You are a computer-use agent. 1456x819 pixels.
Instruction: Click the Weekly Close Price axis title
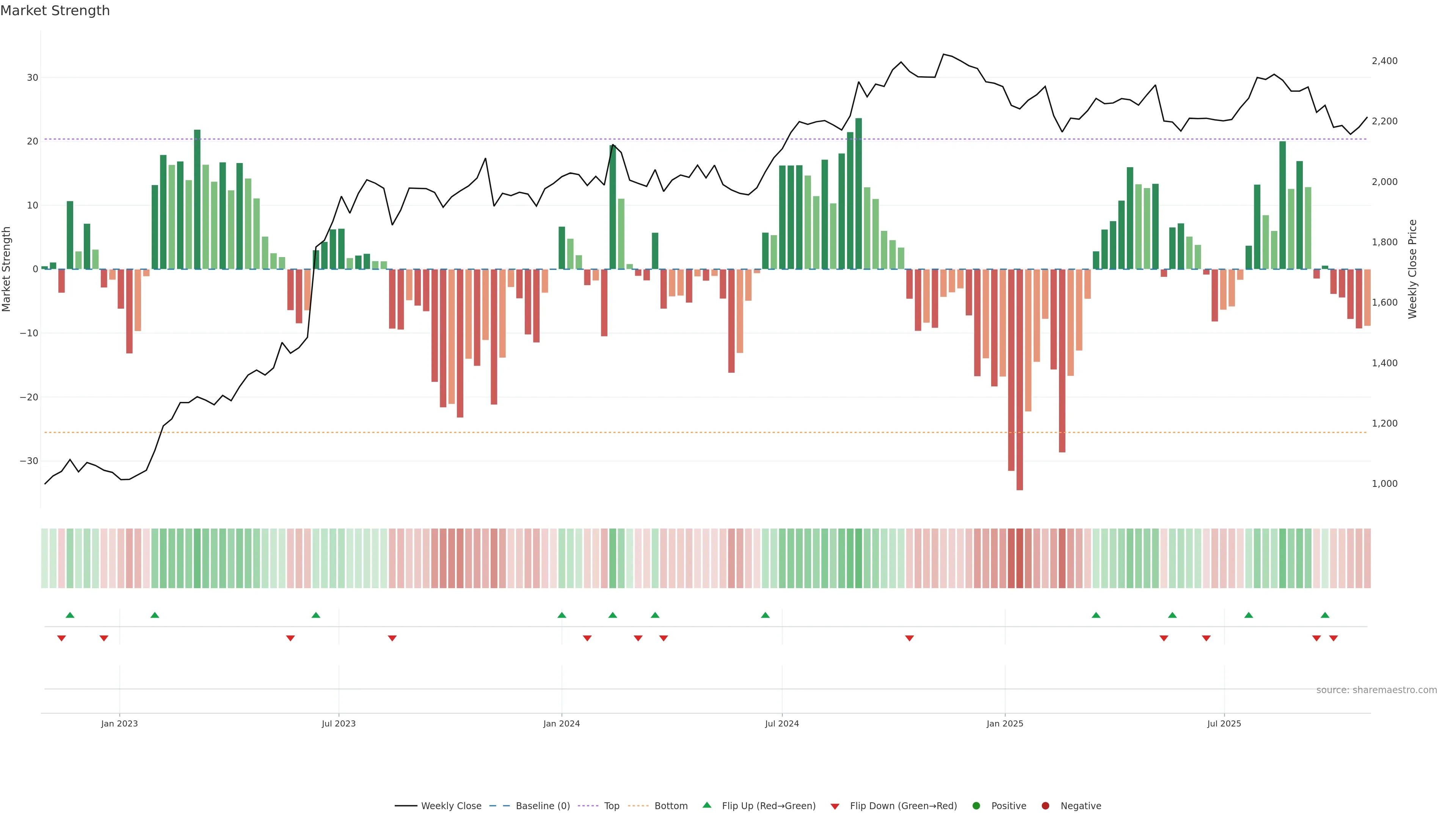click(x=1412, y=269)
